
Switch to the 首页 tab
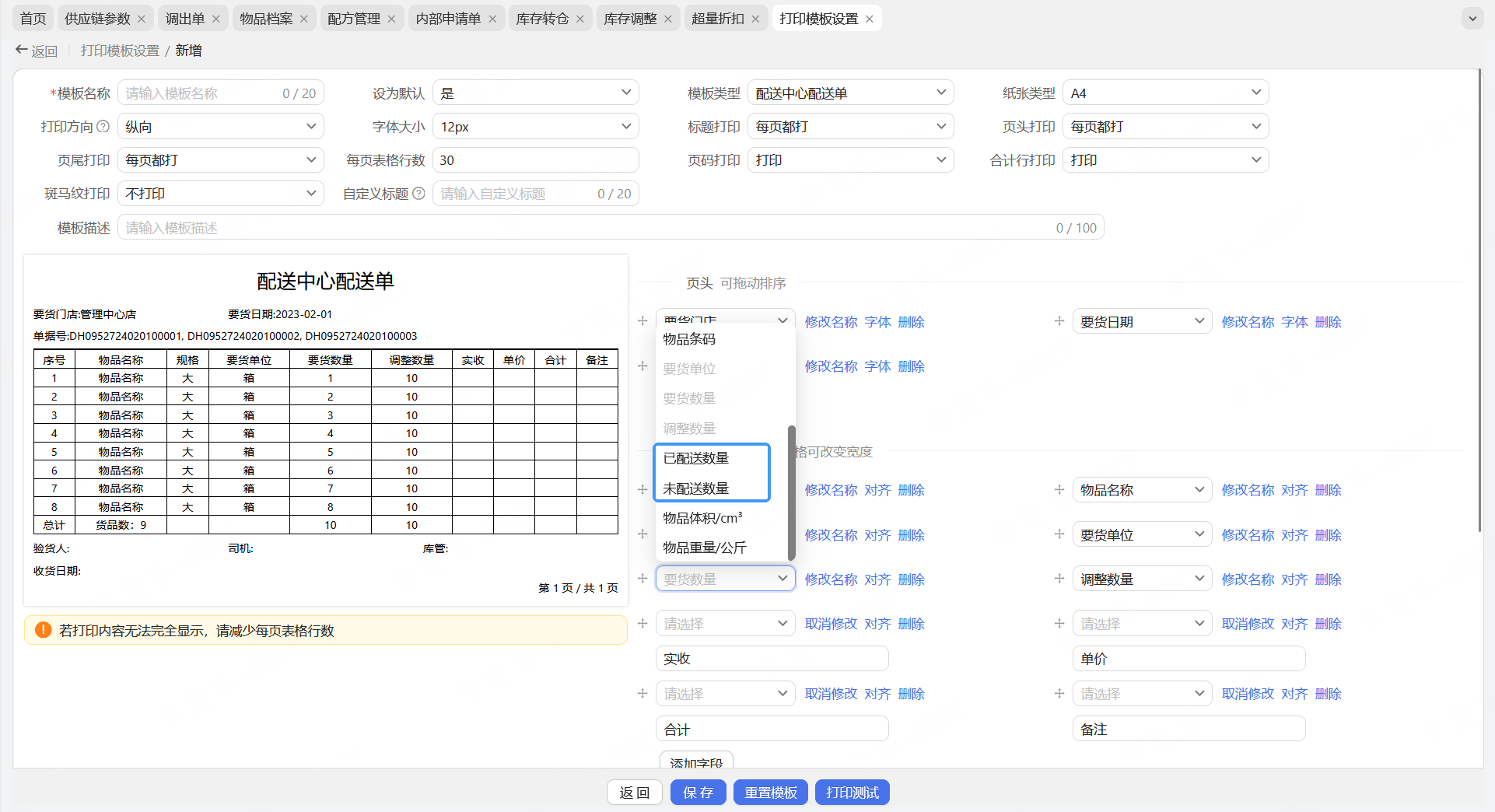(33, 19)
